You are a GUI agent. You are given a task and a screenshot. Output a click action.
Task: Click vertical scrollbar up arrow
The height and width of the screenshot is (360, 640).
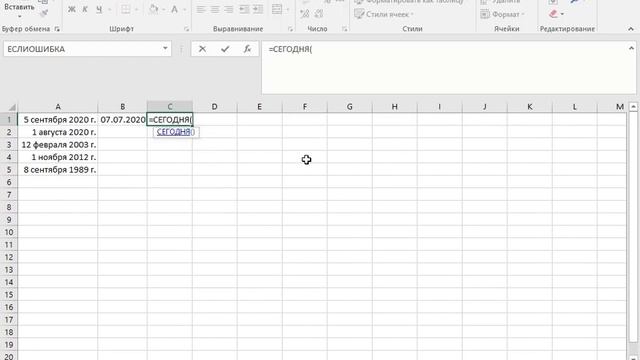[x=633, y=107]
